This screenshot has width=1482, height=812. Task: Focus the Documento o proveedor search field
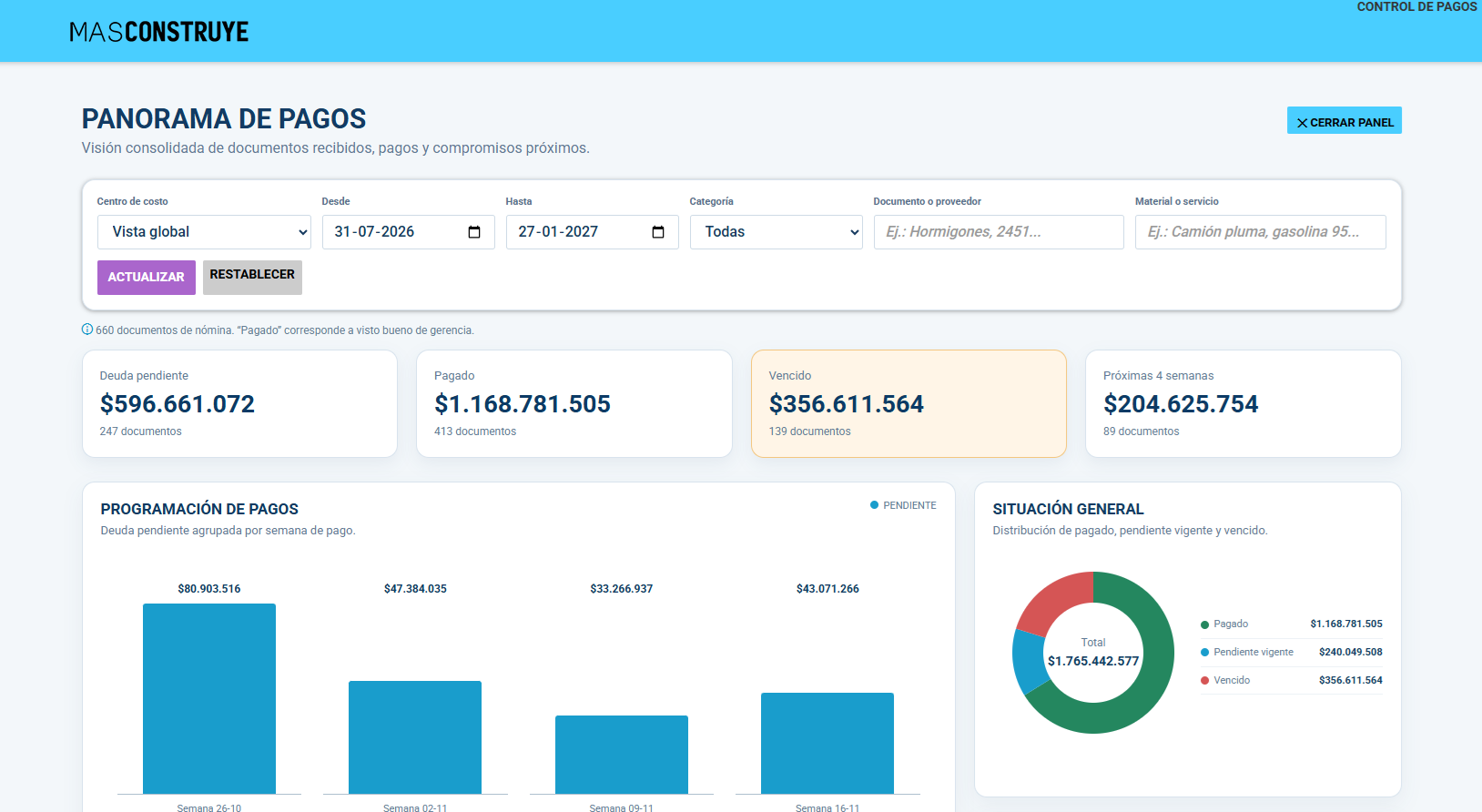point(999,232)
